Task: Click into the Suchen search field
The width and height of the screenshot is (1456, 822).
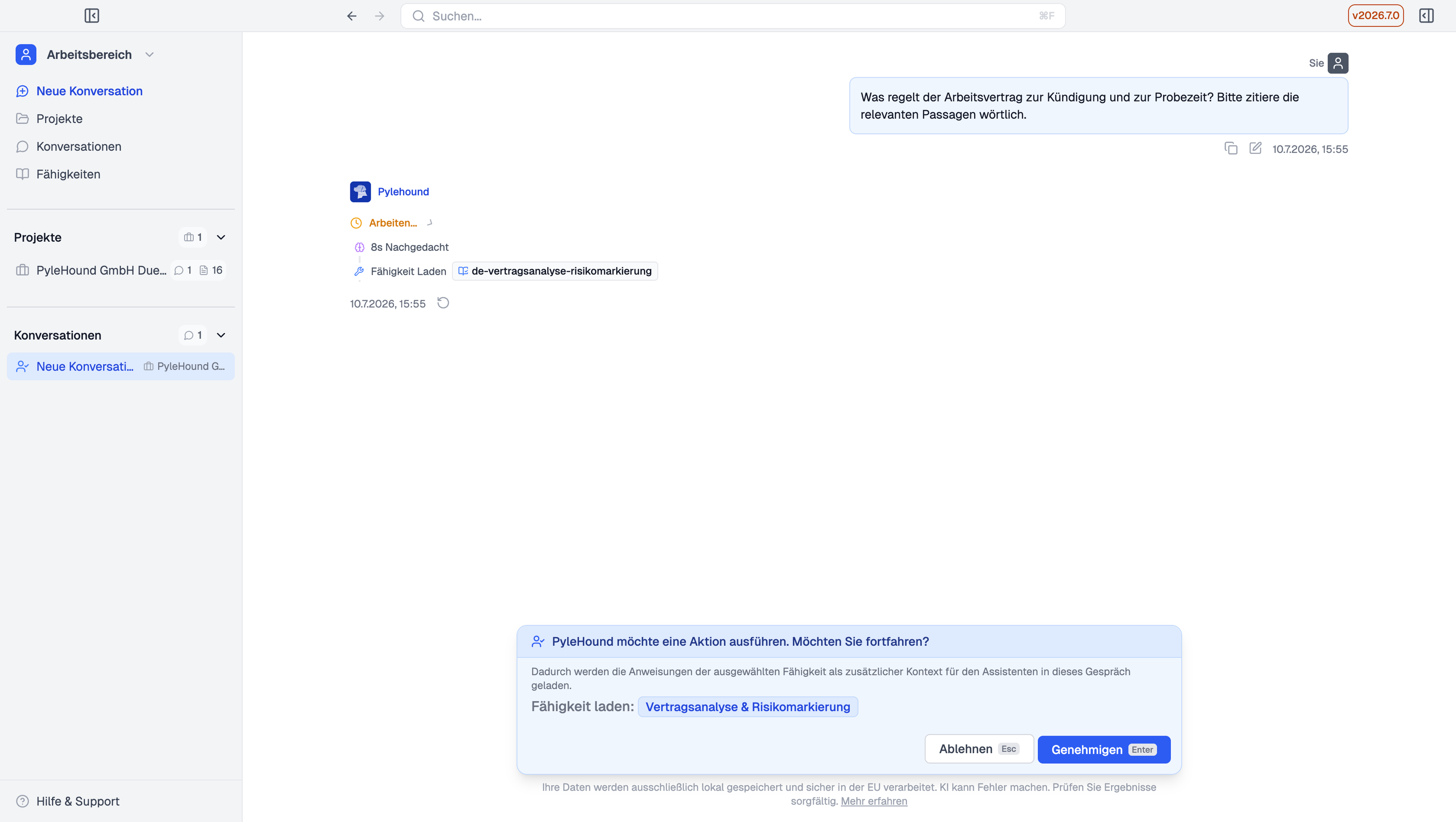Action: [733, 16]
